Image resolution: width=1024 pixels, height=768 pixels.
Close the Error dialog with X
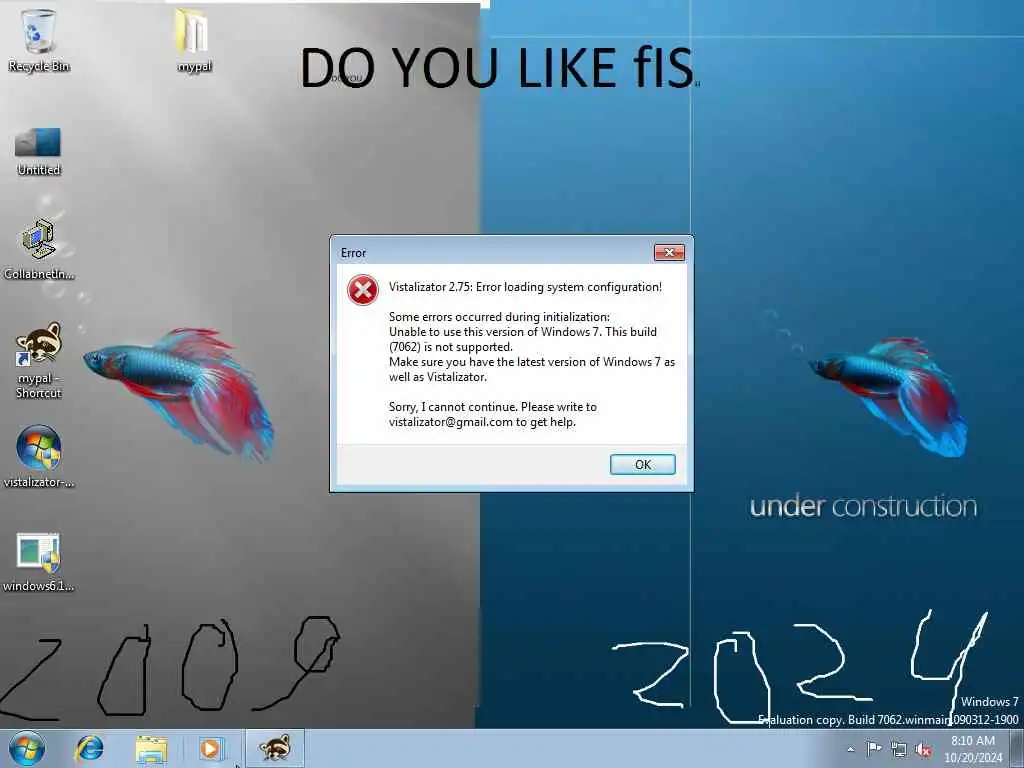click(x=669, y=253)
